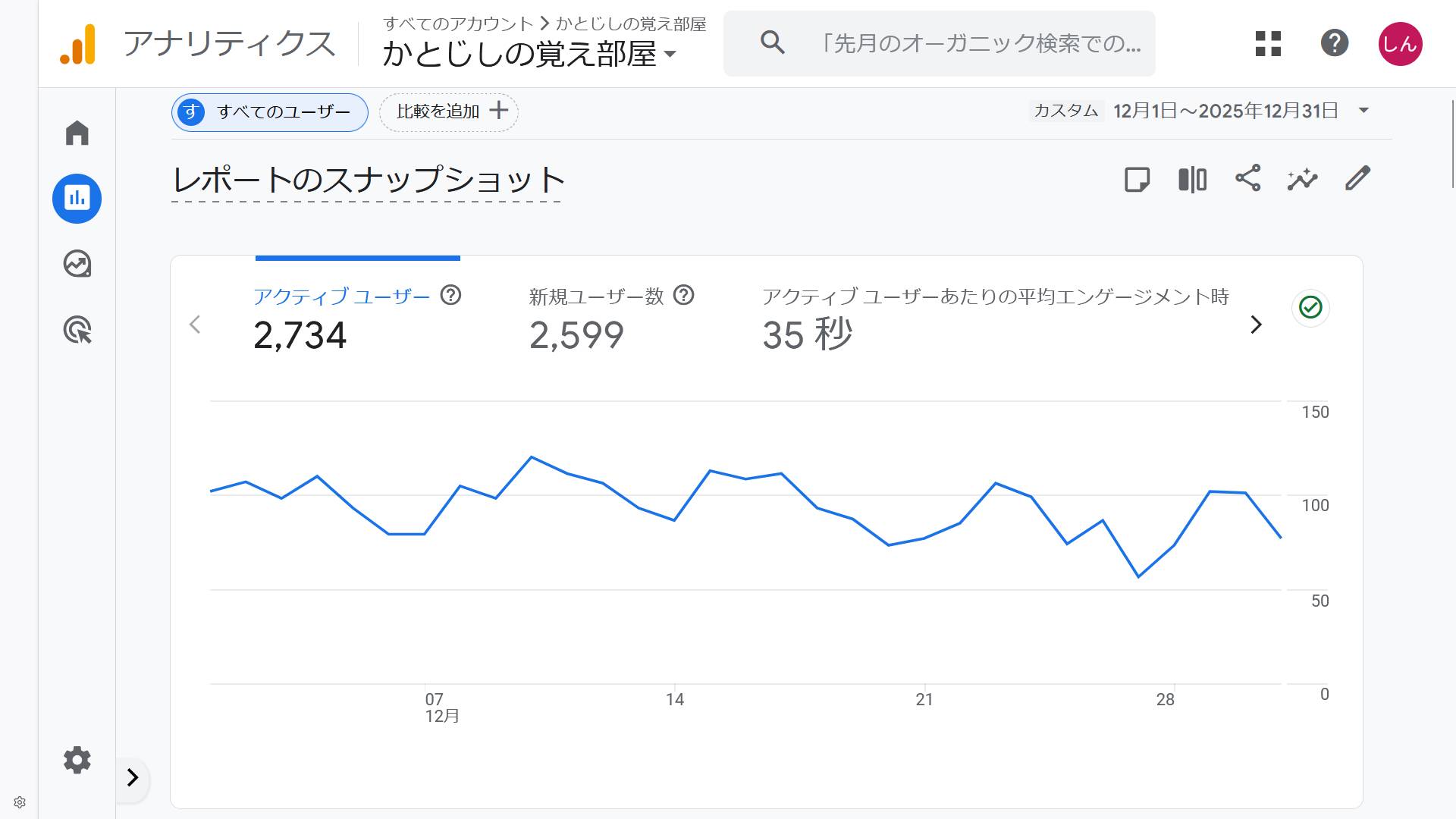The image size is (1456, 819).
Task: Select the Reports icon in sidebar
Action: point(77,198)
